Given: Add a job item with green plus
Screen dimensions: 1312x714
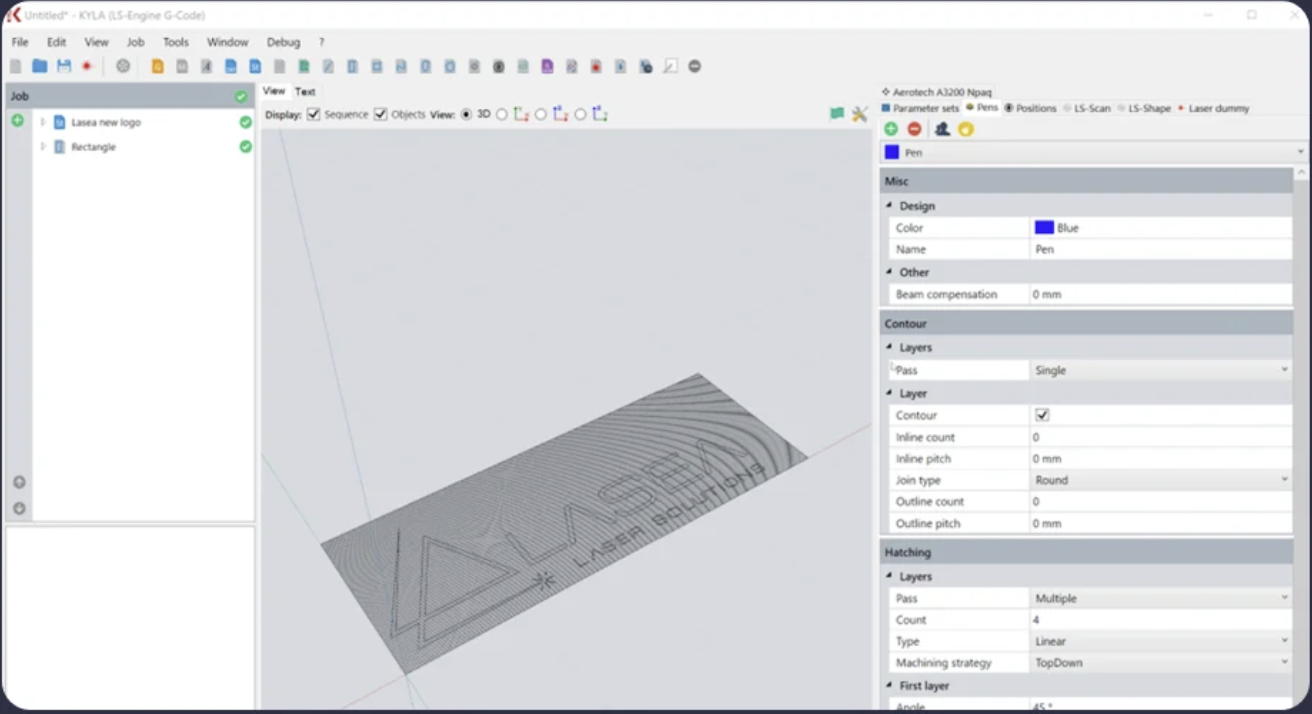Looking at the screenshot, I should click(17, 121).
